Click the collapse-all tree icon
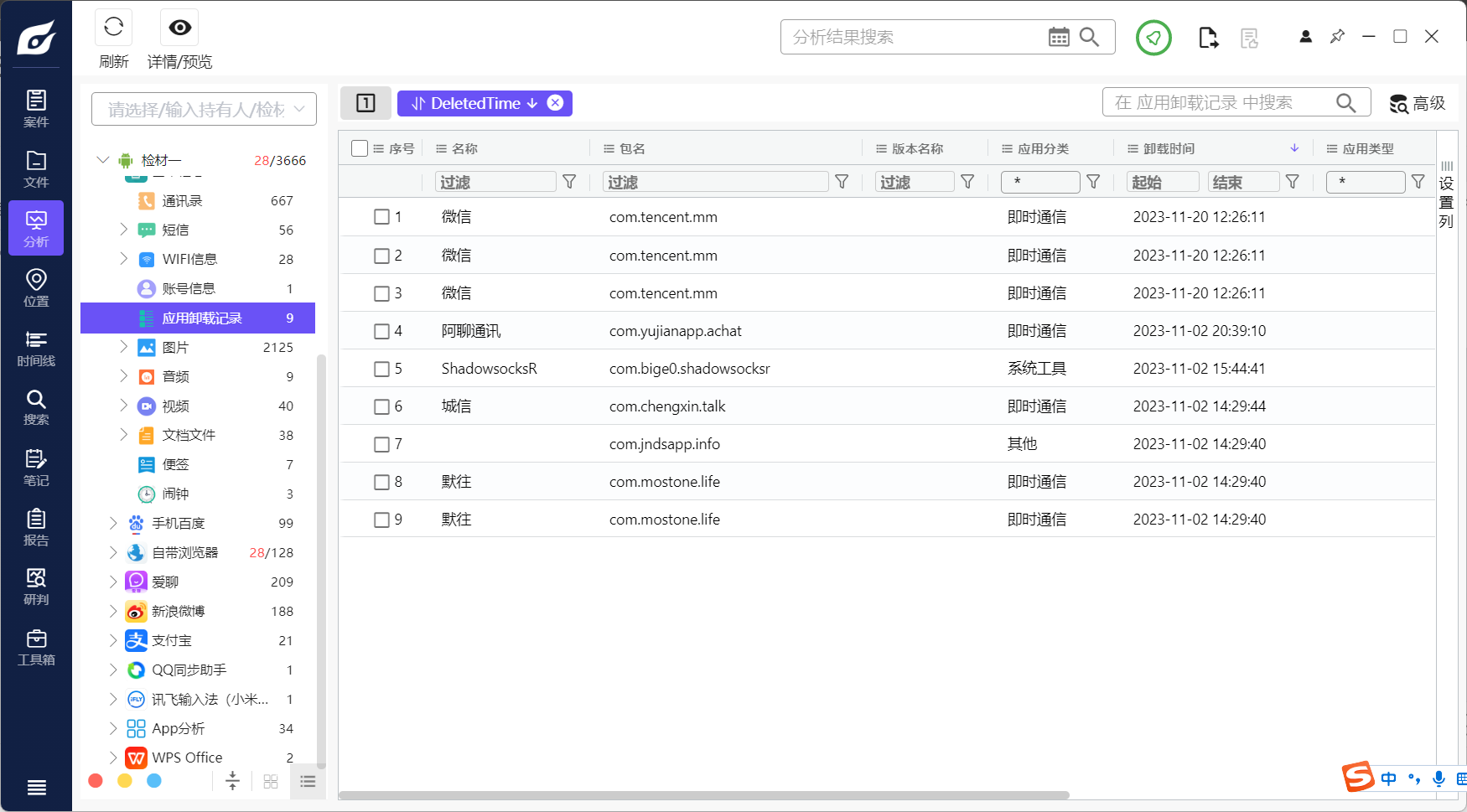This screenshot has width=1467, height=812. (x=232, y=781)
